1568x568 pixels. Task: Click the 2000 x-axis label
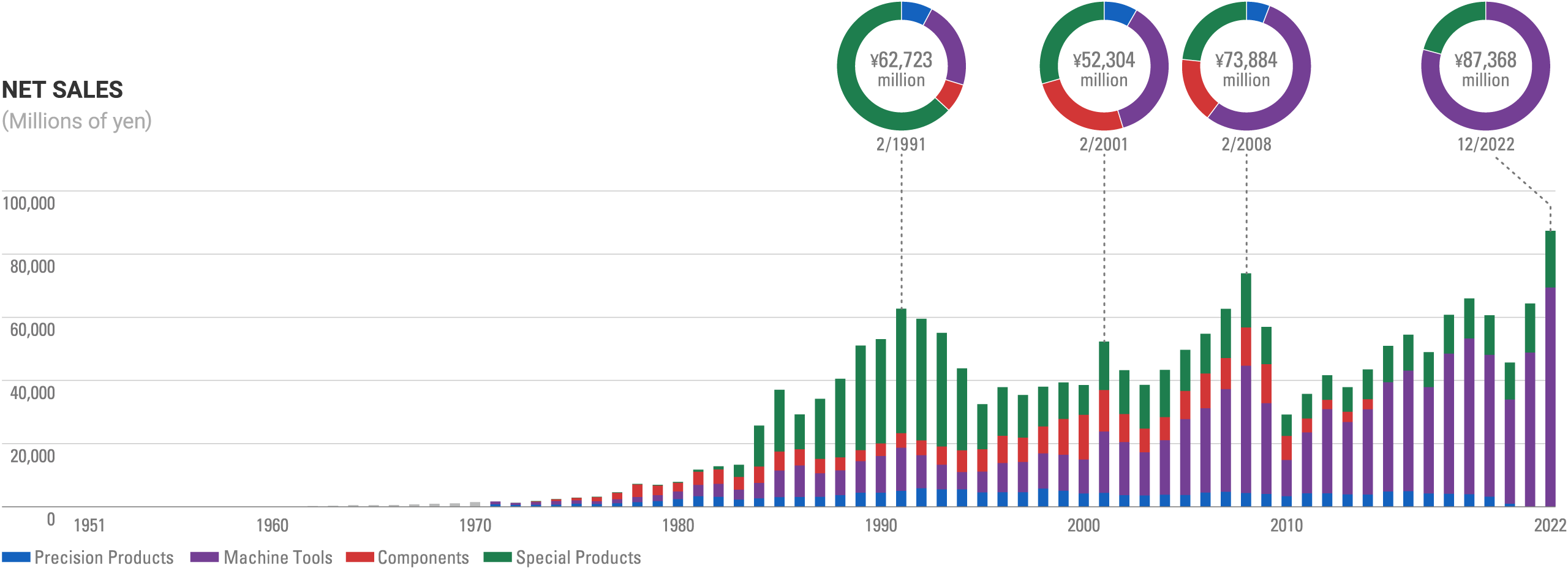tap(1084, 525)
